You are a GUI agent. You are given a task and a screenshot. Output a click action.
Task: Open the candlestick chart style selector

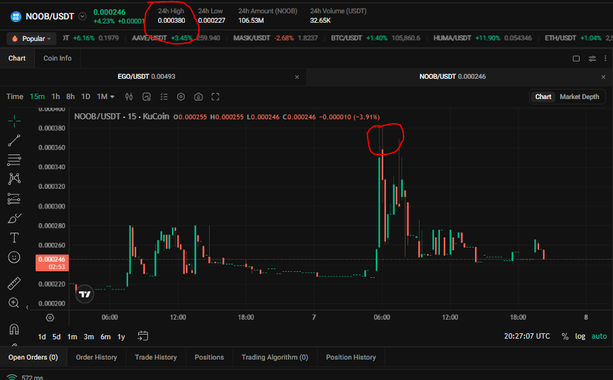pos(129,97)
